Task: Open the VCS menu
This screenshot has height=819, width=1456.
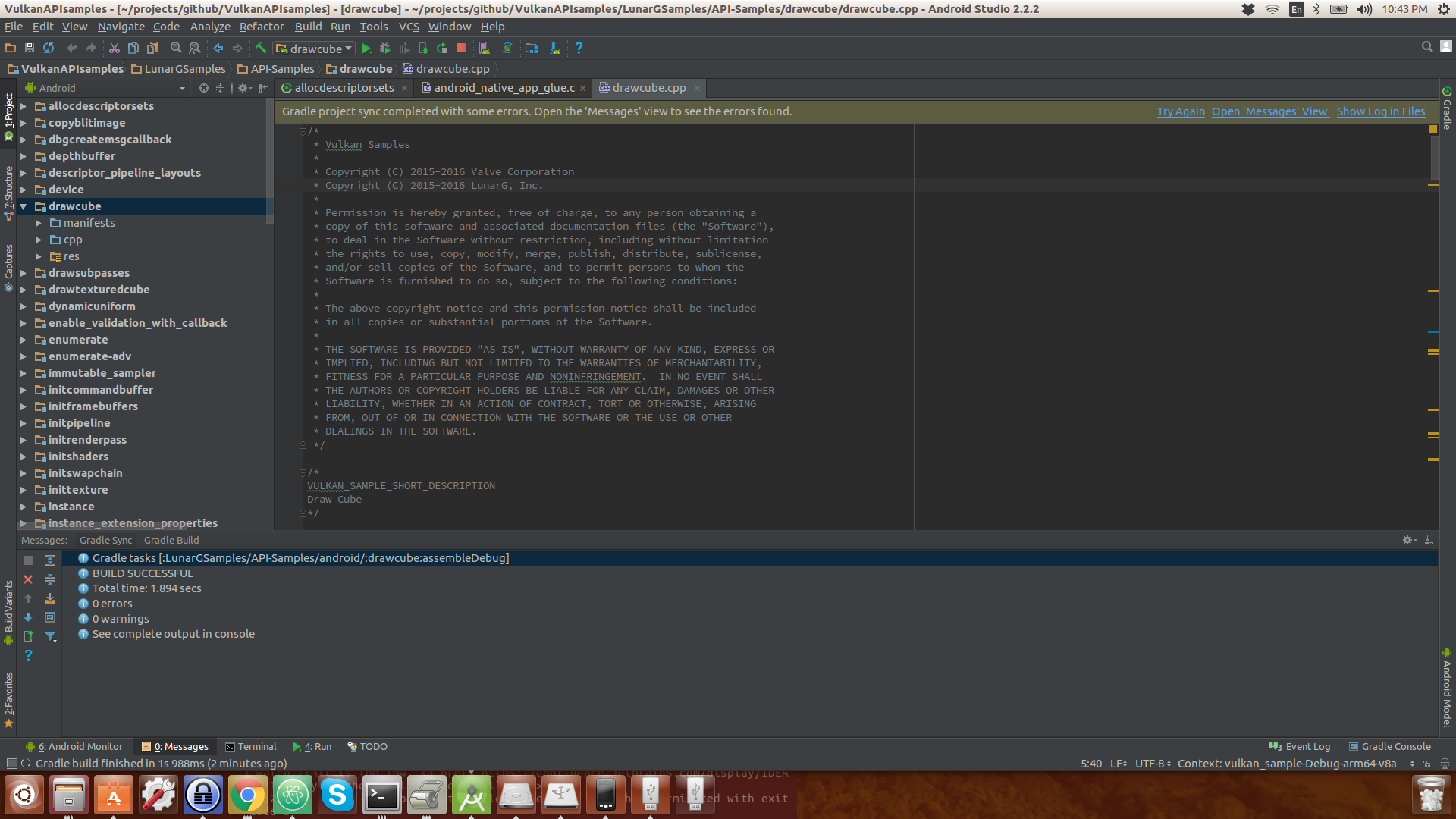Action: [x=409, y=27]
